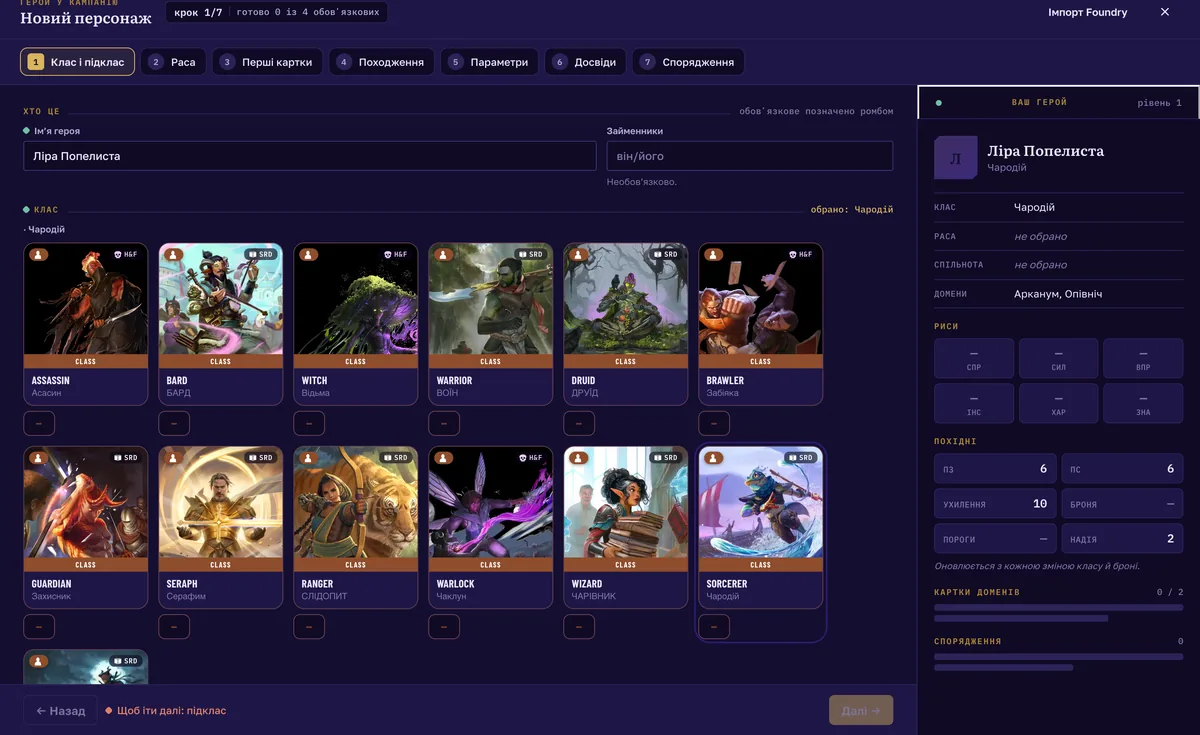Screen dimensions: 1200x735
Task: Click the person icon on the Seraph card
Action: point(174,458)
